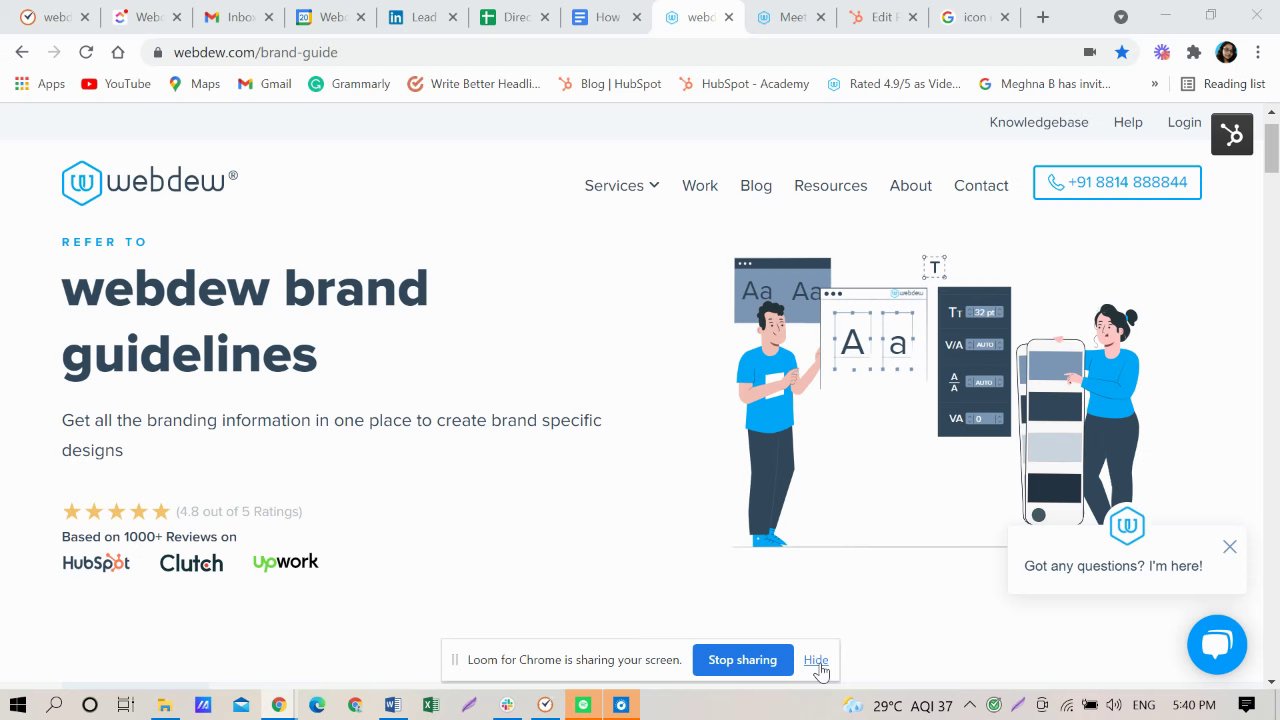Open the 'Write Better Headli...' bookmark
The image size is (1280, 720).
[x=474, y=84]
